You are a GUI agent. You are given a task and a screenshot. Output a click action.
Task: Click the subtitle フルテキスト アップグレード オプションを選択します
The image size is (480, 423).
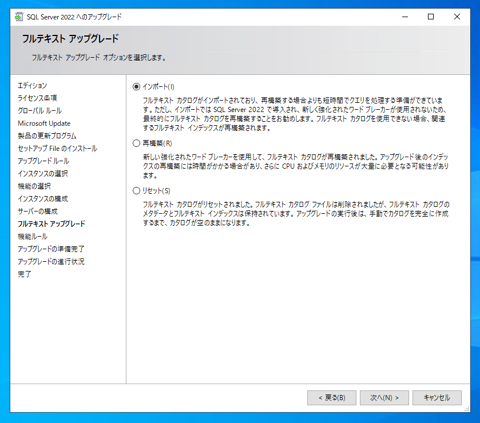tap(99, 58)
